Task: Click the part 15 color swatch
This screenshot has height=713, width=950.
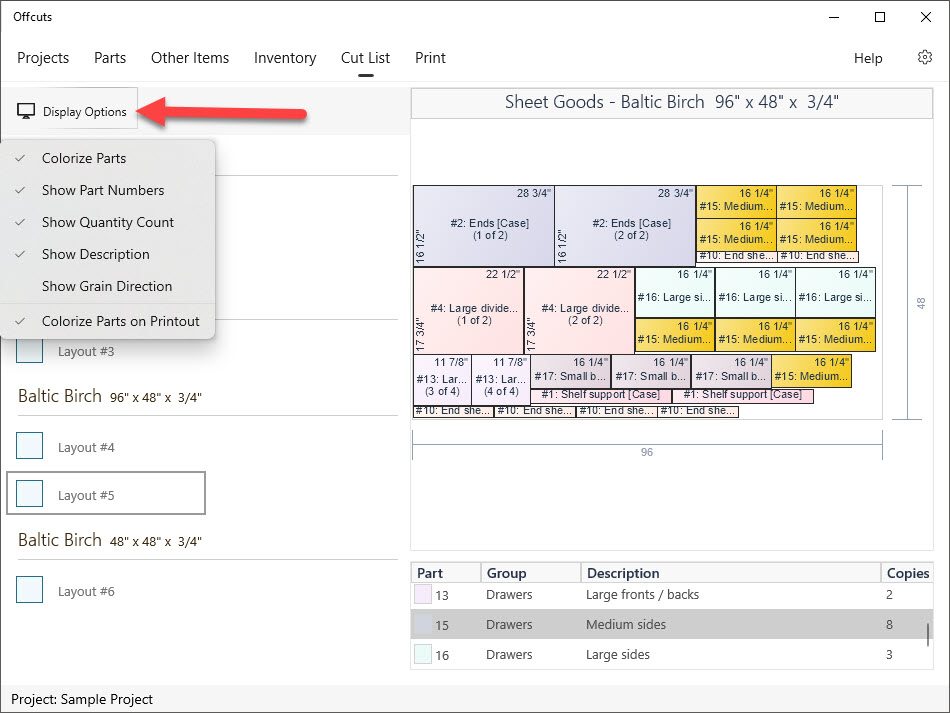Action: tap(422, 624)
